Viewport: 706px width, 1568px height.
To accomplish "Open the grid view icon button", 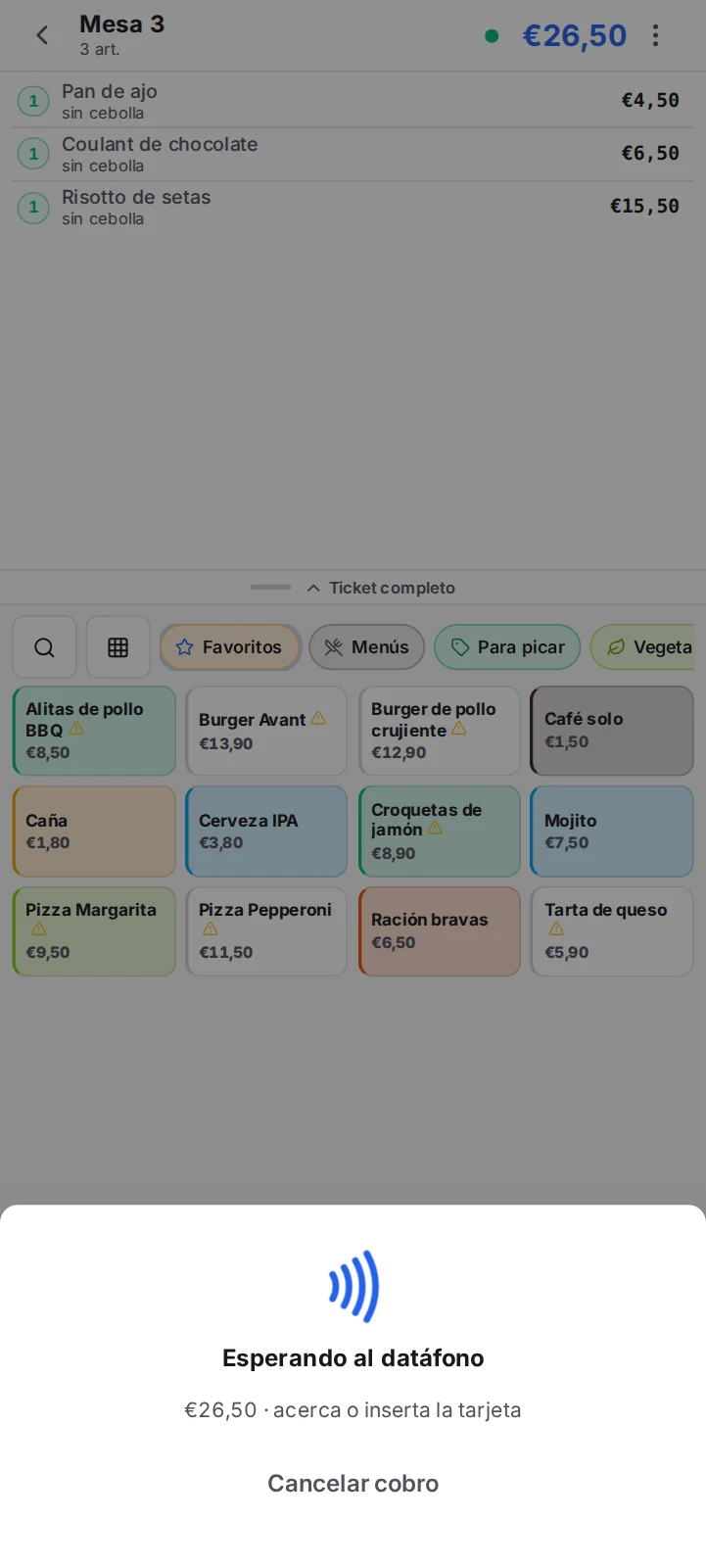I will (118, 647).
